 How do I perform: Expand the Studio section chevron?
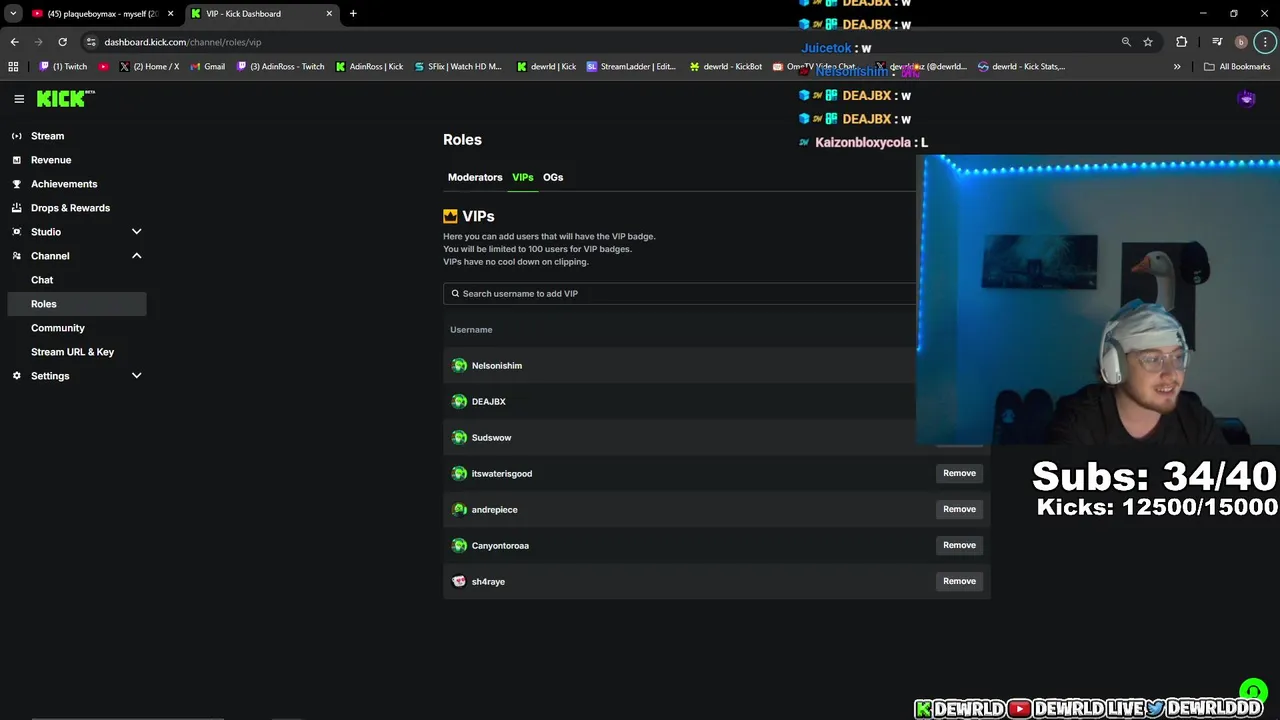[137, 232]
